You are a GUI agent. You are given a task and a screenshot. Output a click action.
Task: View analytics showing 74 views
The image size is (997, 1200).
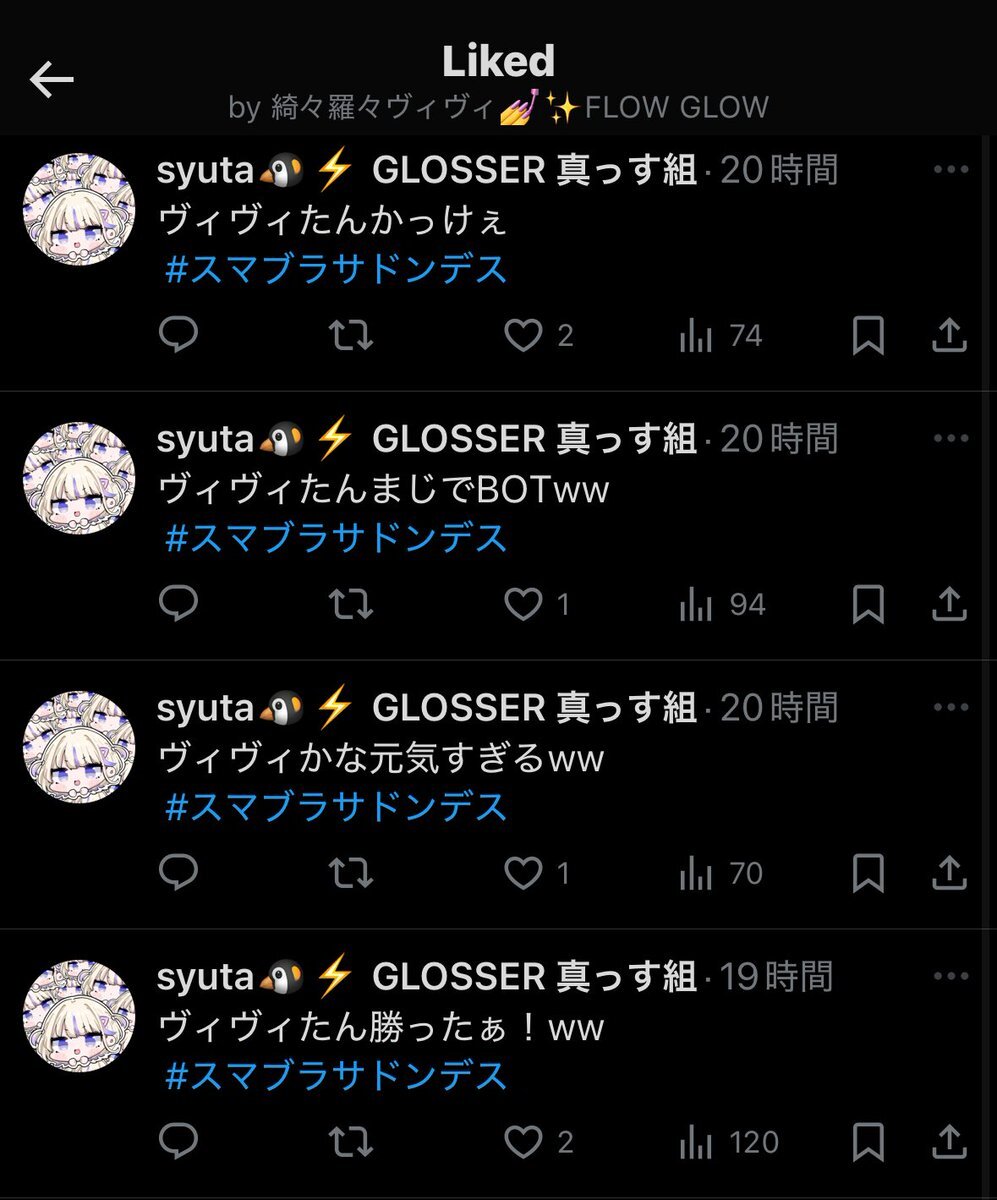720,336
